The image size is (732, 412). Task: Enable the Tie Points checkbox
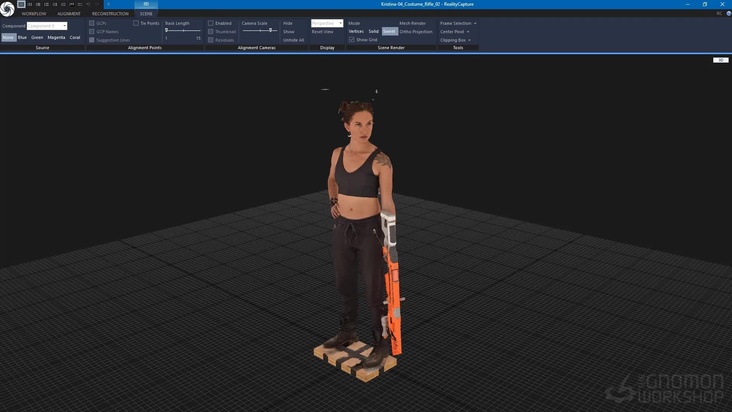coord(136,23)
